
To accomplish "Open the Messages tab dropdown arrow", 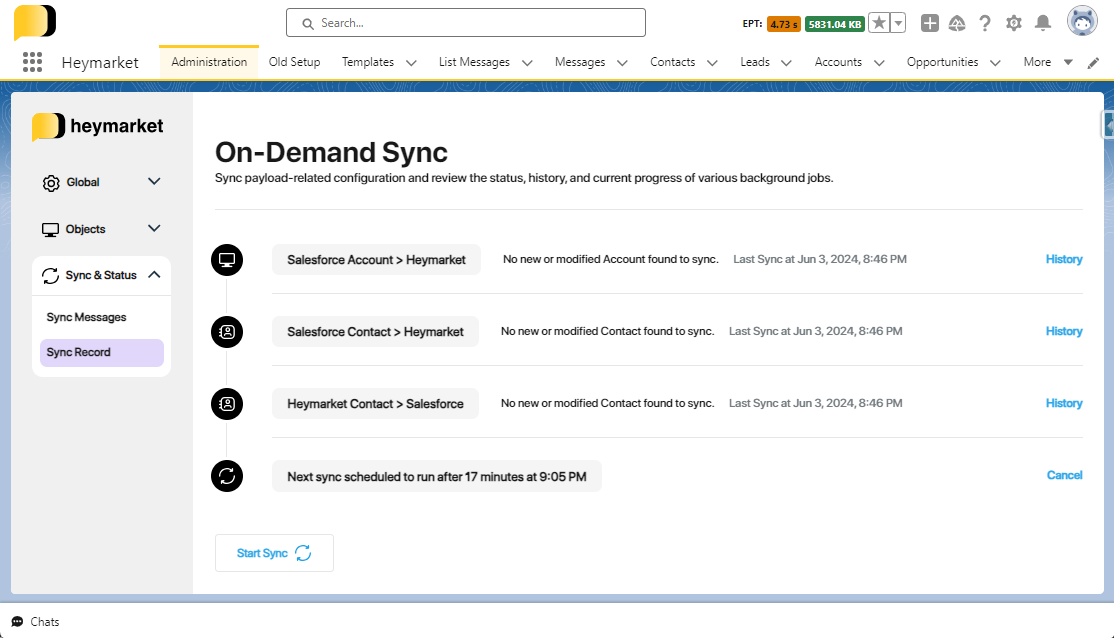I will [x=622, y=63].
